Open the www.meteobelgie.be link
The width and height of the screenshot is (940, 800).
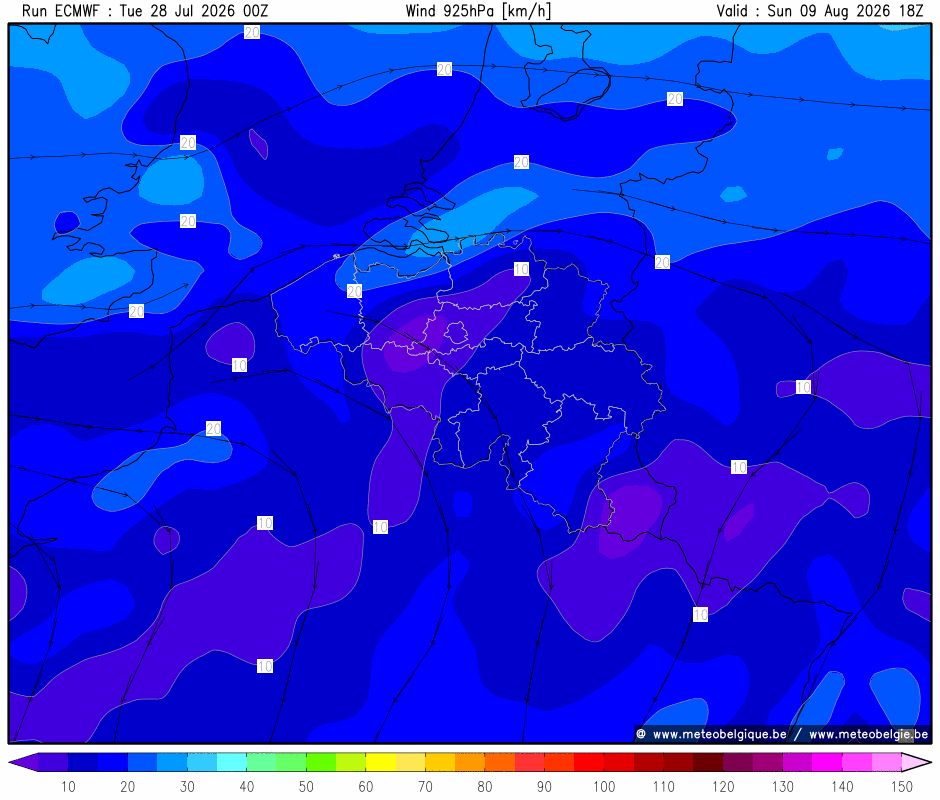point(868,734)
